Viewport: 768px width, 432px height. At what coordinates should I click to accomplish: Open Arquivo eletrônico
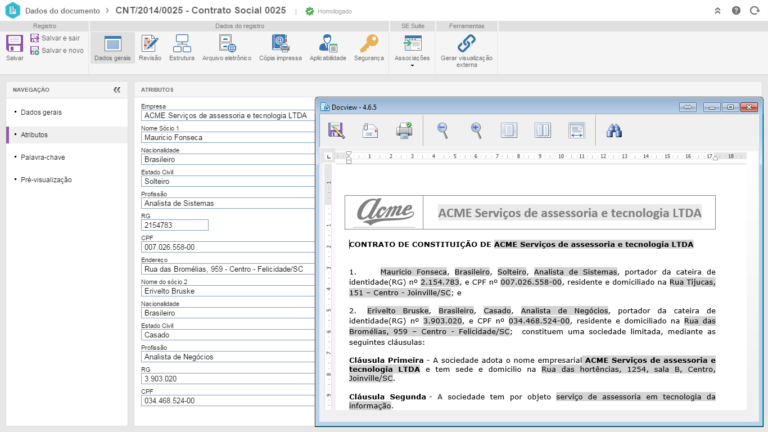click(x=226, y=45)
